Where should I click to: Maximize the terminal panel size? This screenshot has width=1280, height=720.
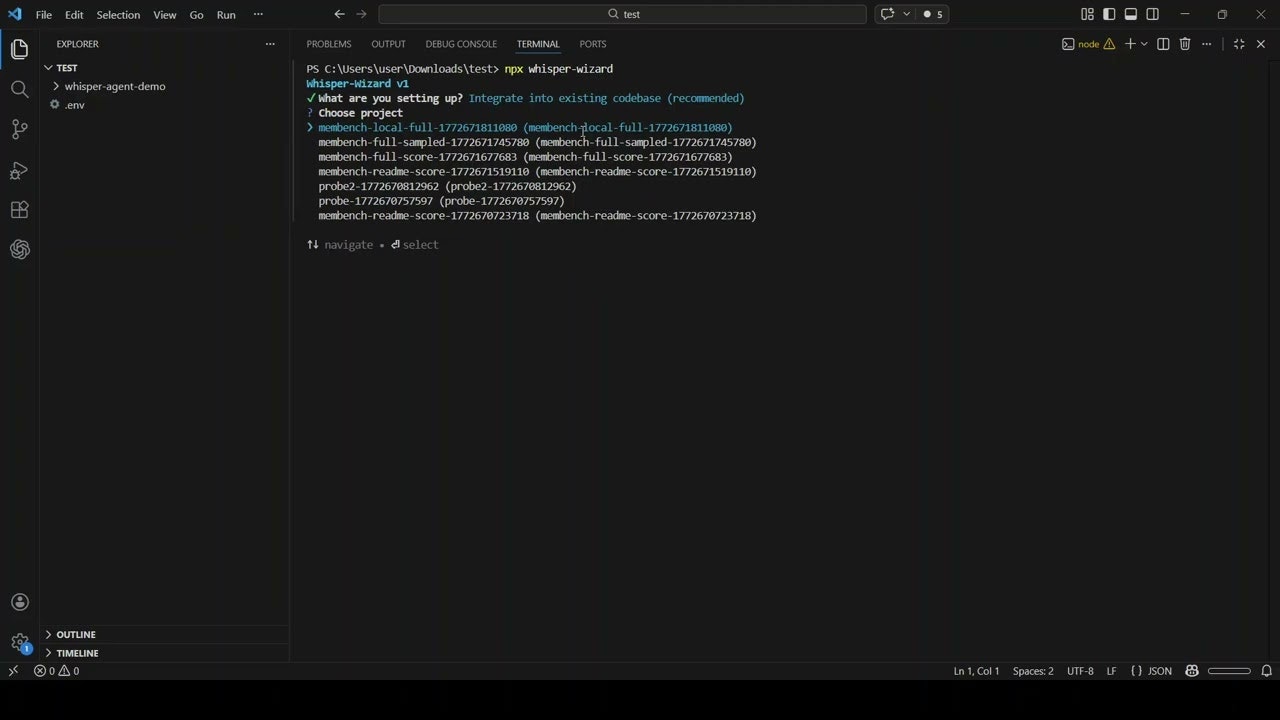1239,44
